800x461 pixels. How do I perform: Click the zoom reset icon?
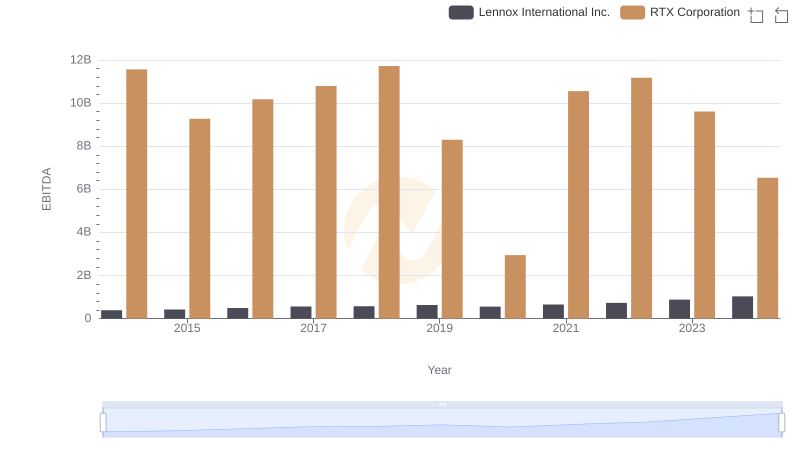pyautogui.click(x=781, y=15)
